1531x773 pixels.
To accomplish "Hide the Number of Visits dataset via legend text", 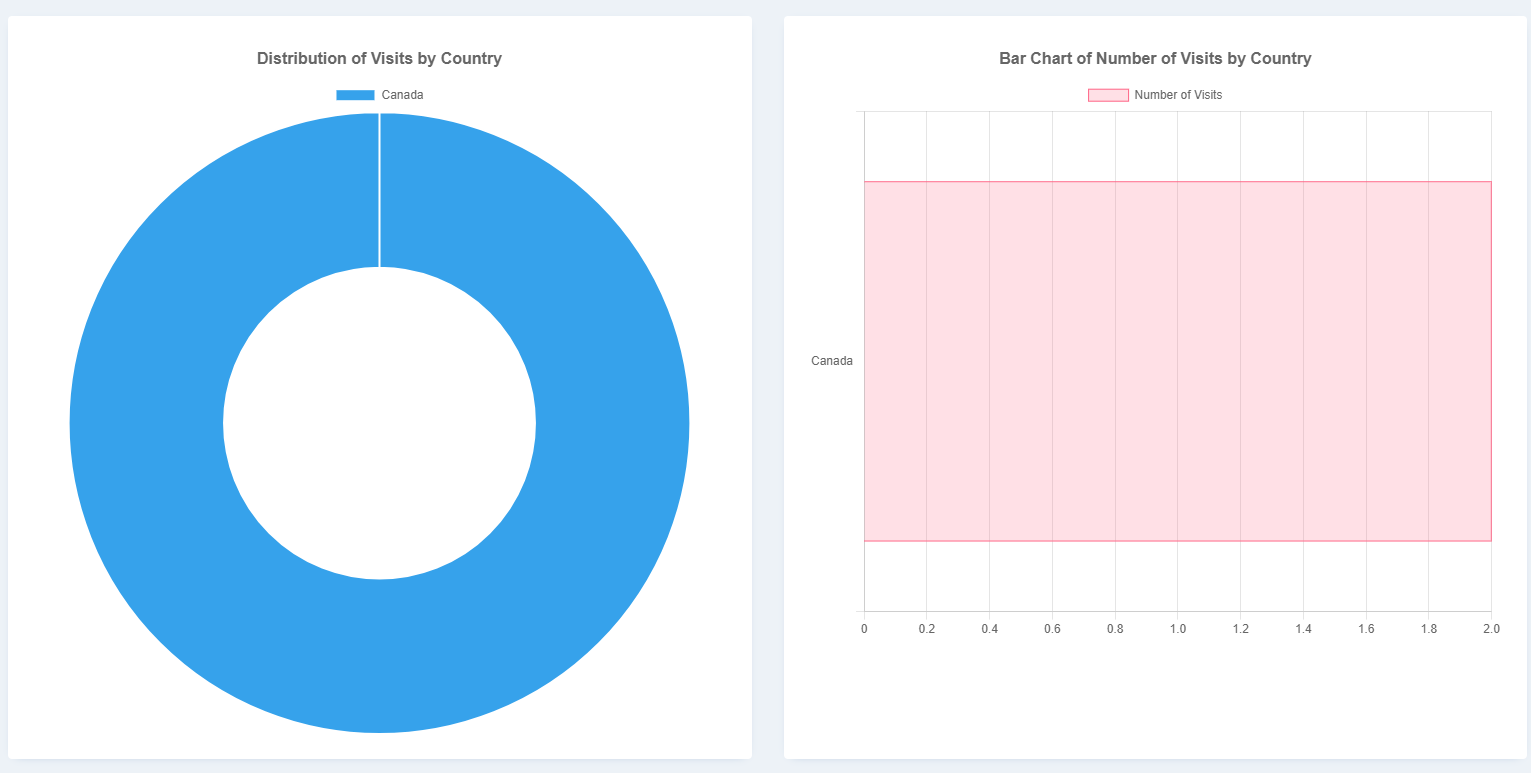I will tap(1177, 95).
